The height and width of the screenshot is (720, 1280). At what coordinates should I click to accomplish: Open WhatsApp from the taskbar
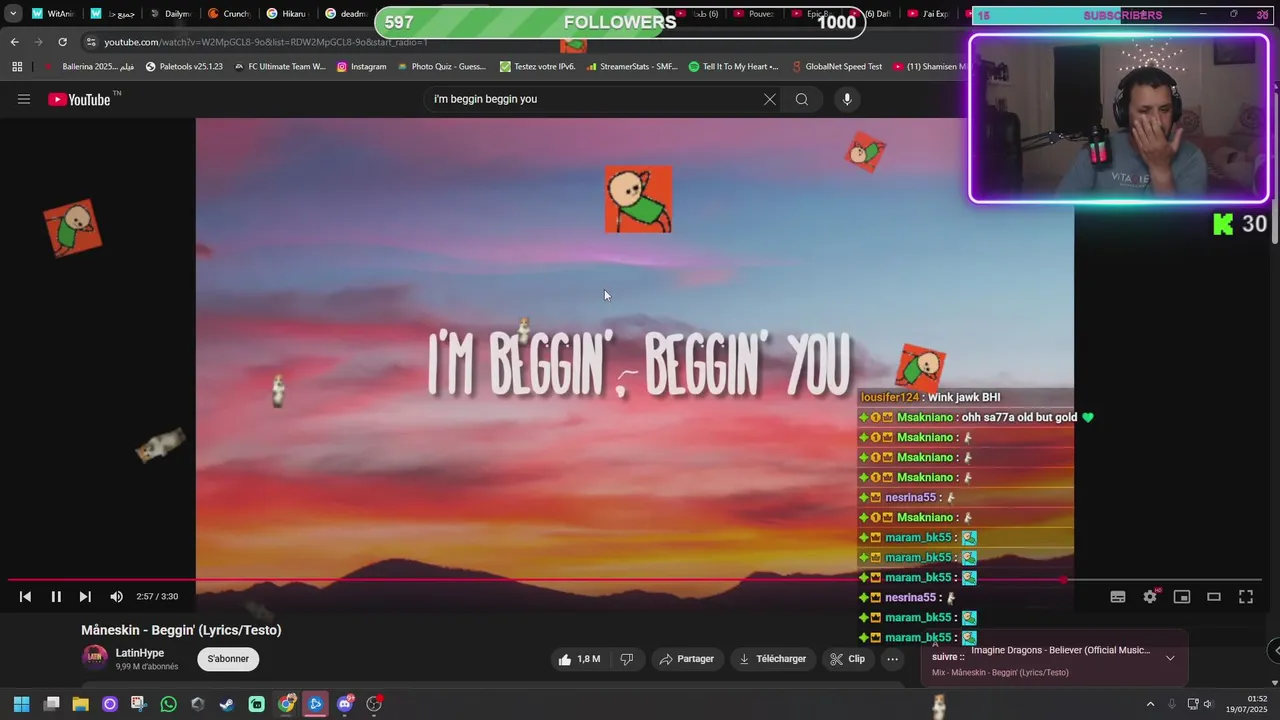(x=168, y=704)
